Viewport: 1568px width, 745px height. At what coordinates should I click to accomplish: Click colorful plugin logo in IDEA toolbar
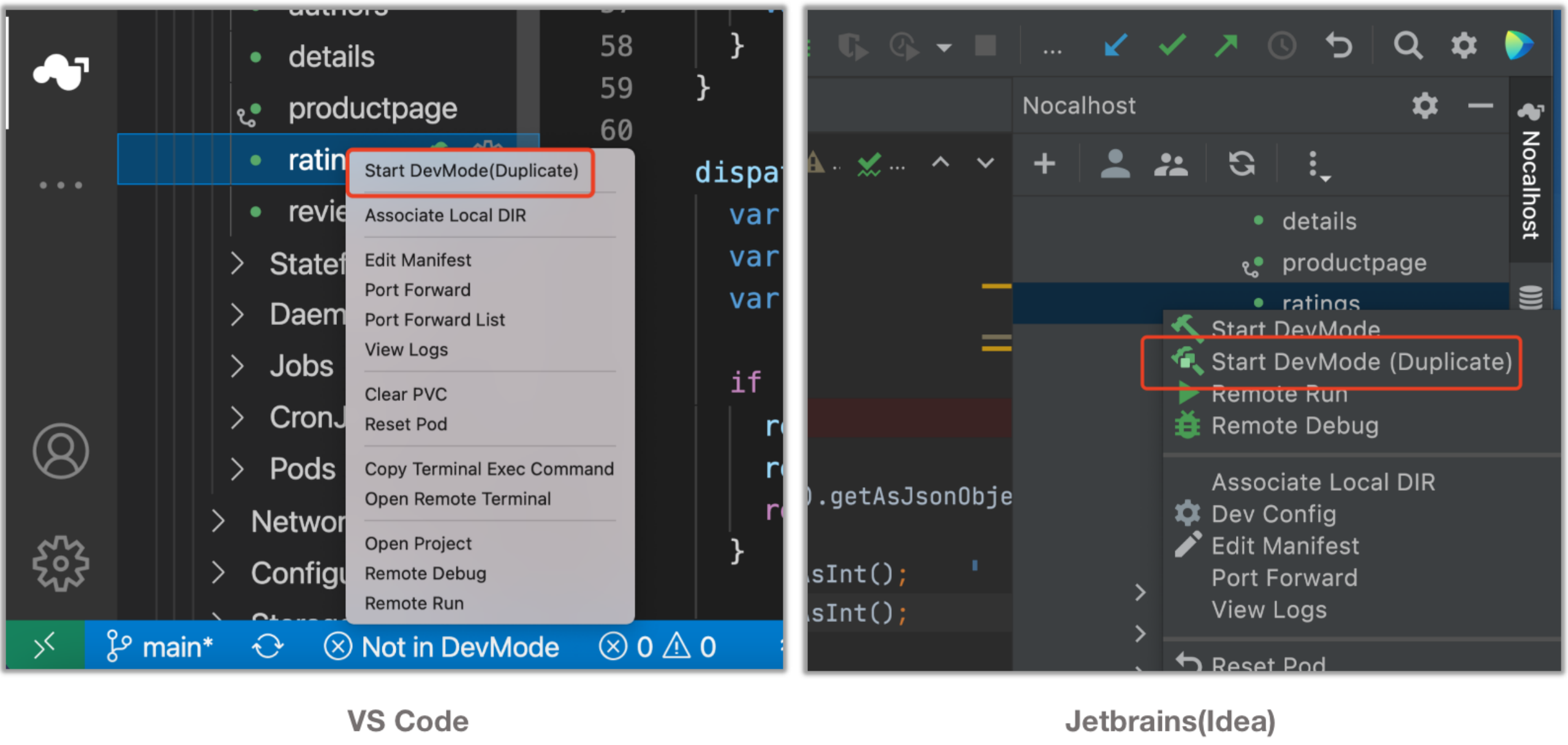[x=1519, y=45]
